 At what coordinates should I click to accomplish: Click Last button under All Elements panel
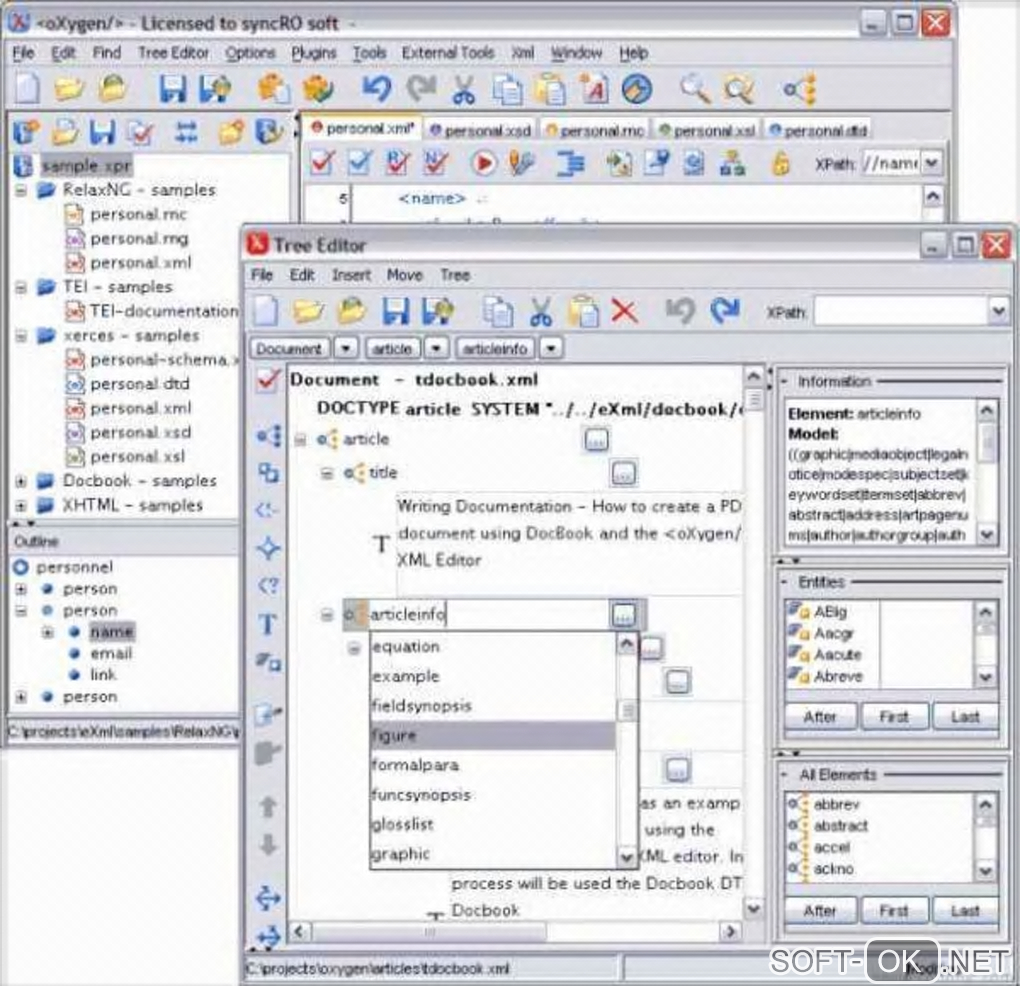point(965,911)
